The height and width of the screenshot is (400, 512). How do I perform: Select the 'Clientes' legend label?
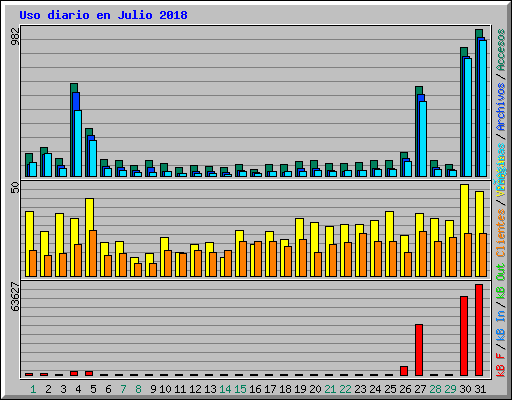pos(501,233)
